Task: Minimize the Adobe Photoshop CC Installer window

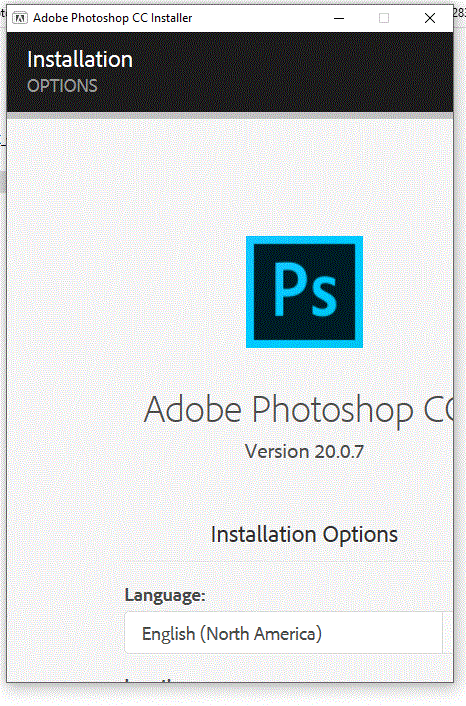Action: [x=339, y=18]
